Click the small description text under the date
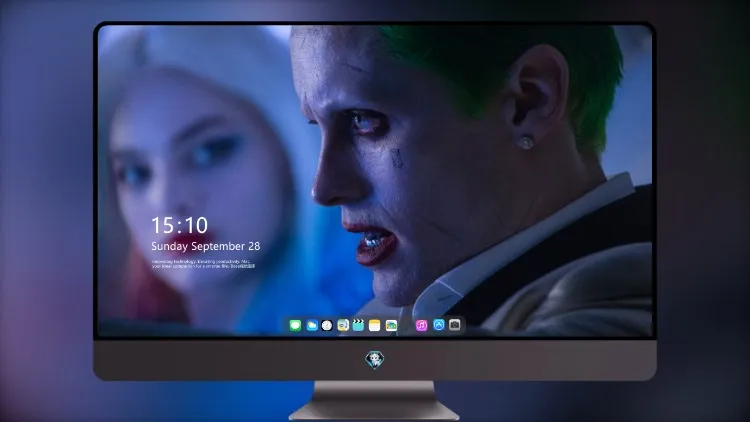 203,264
